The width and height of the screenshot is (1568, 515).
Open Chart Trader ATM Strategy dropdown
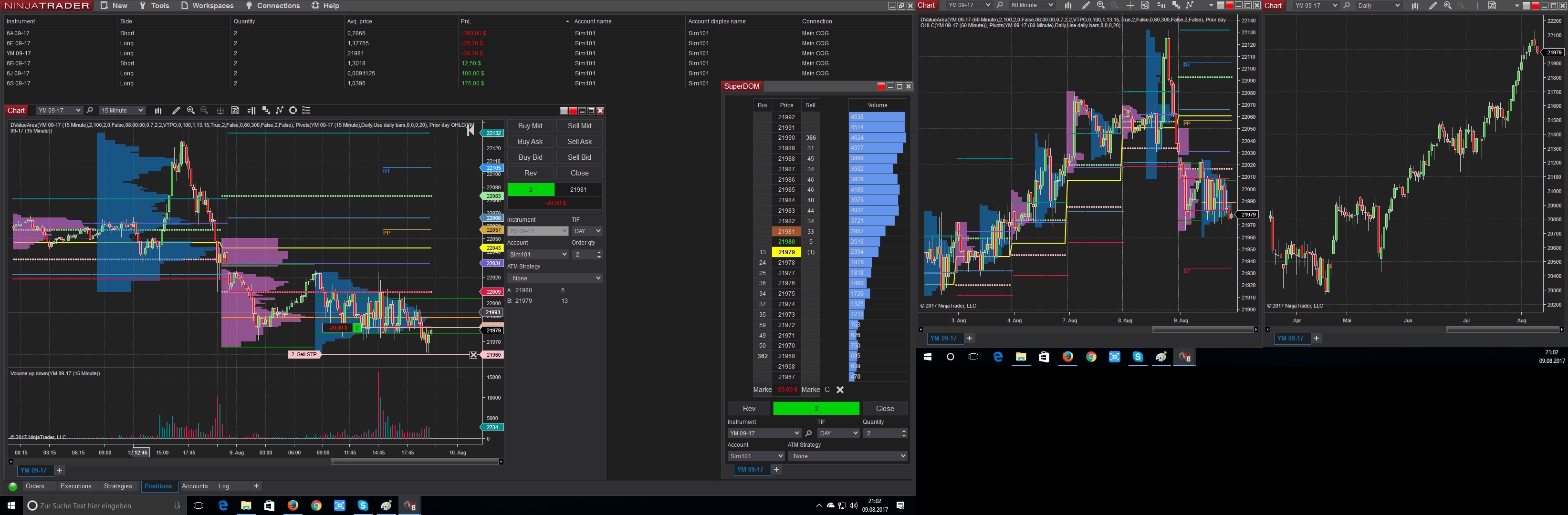coord(554,278)
